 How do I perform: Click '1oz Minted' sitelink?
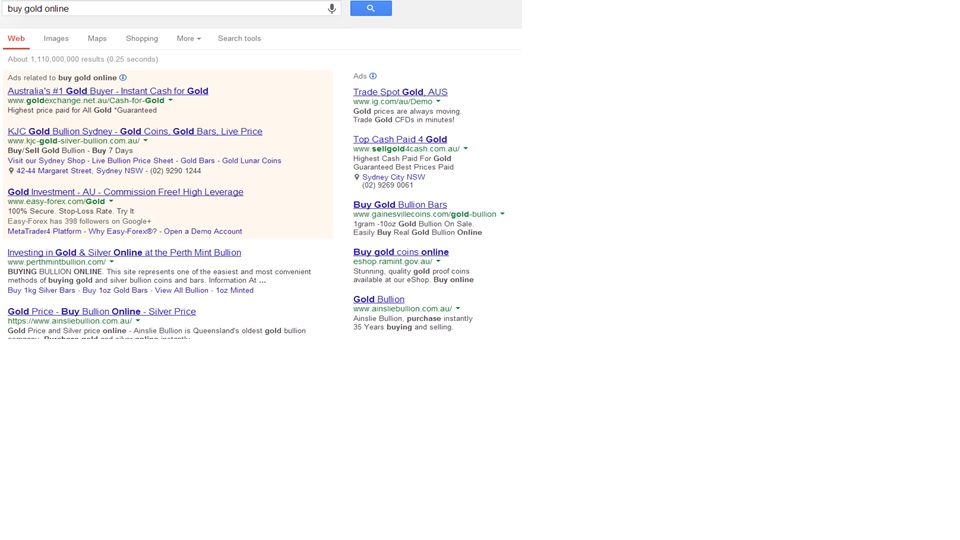coord(234,290)
